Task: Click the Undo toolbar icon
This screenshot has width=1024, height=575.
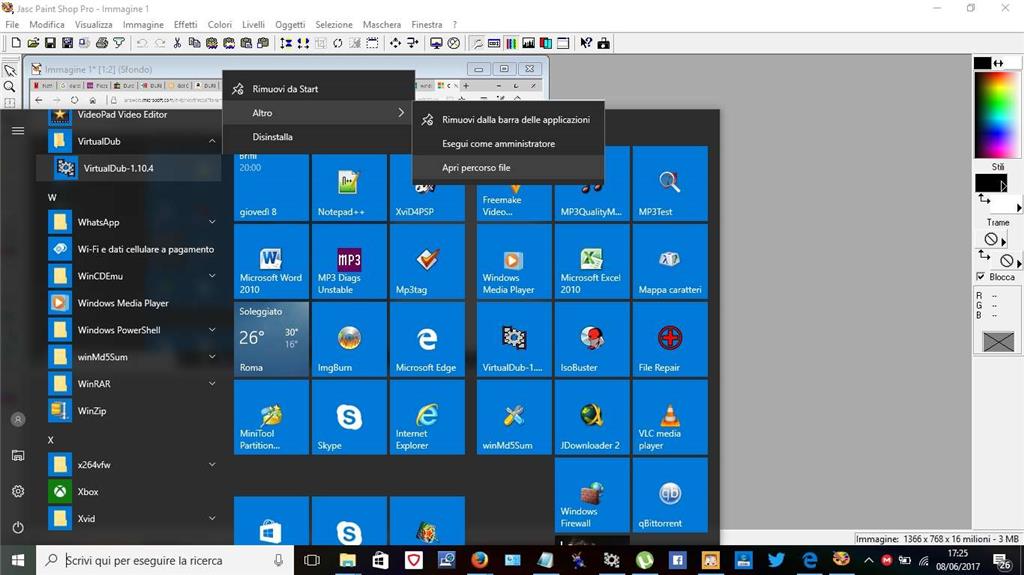Action: [x=142, y=43]
